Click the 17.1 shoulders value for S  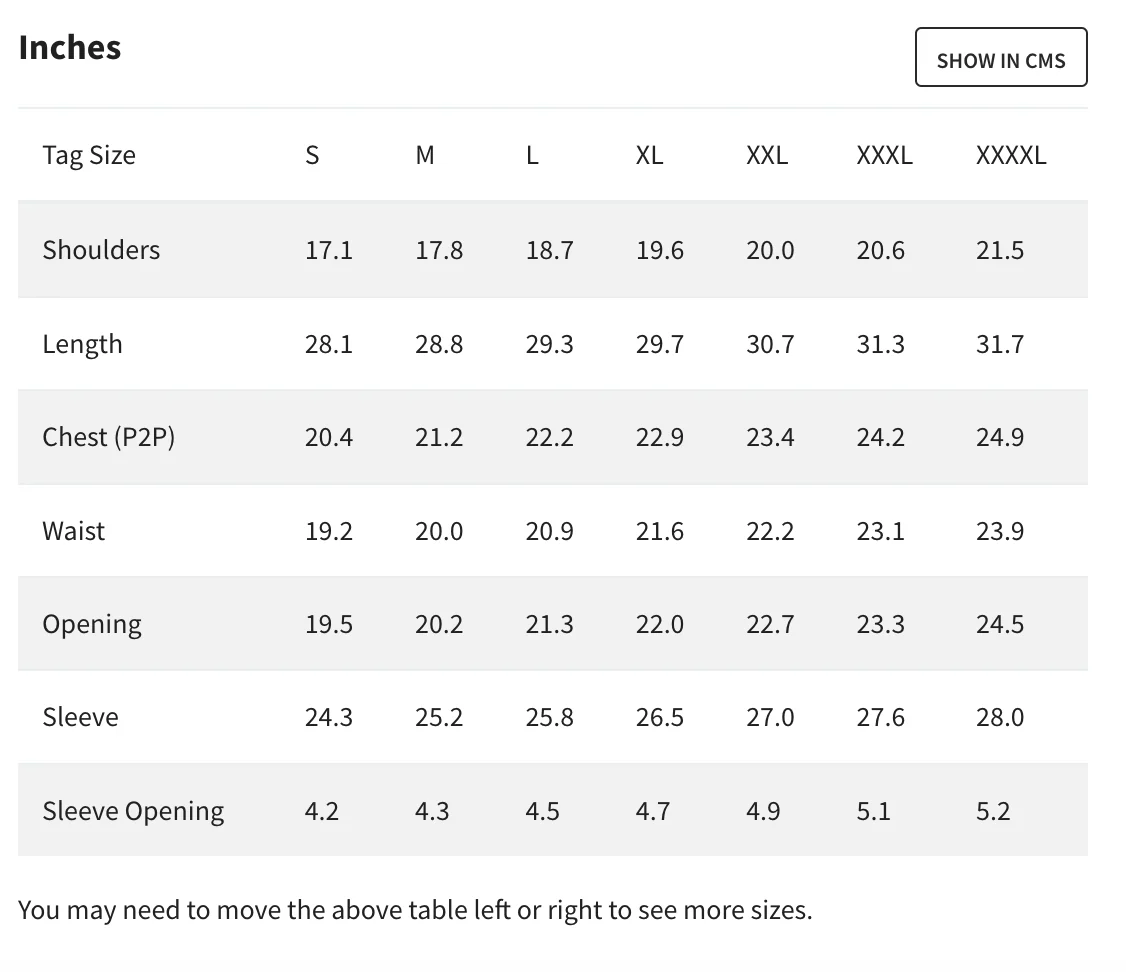329,249
